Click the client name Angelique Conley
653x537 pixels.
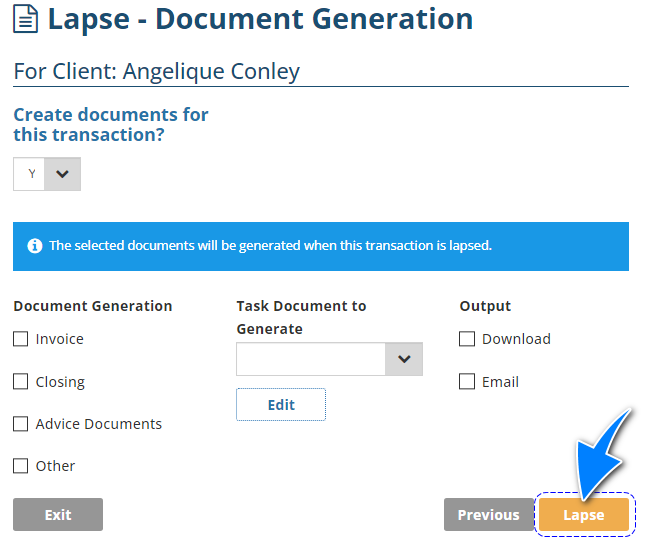coord(219,72)
